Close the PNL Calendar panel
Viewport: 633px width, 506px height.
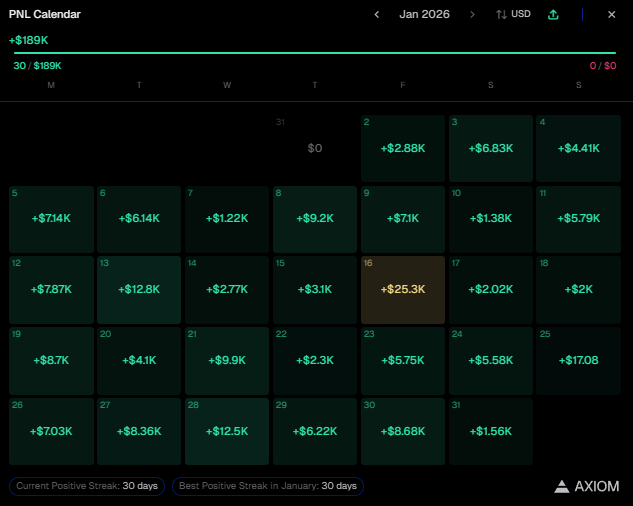point(612,15)
